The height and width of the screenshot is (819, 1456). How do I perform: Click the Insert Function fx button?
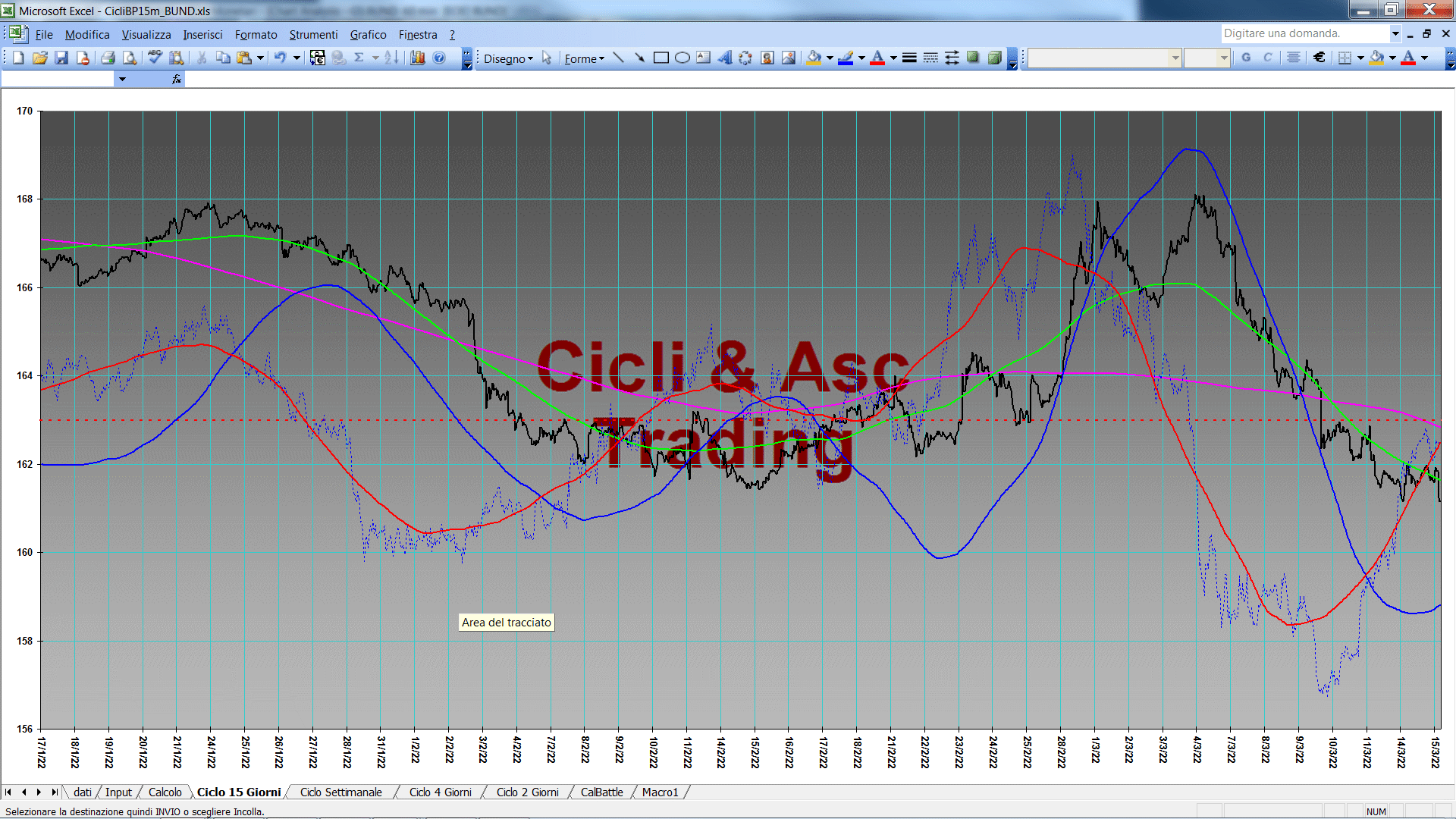(x=177, y=79)
